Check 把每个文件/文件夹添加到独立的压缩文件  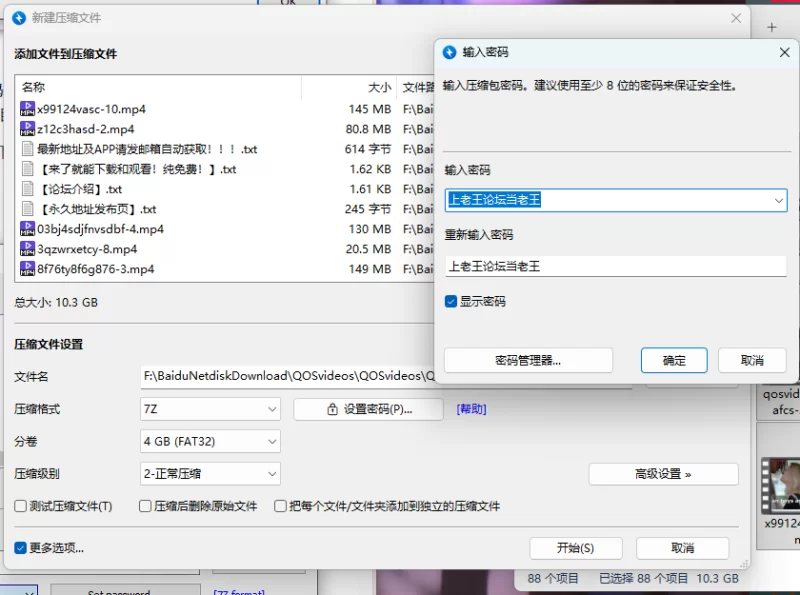(280, 506)
